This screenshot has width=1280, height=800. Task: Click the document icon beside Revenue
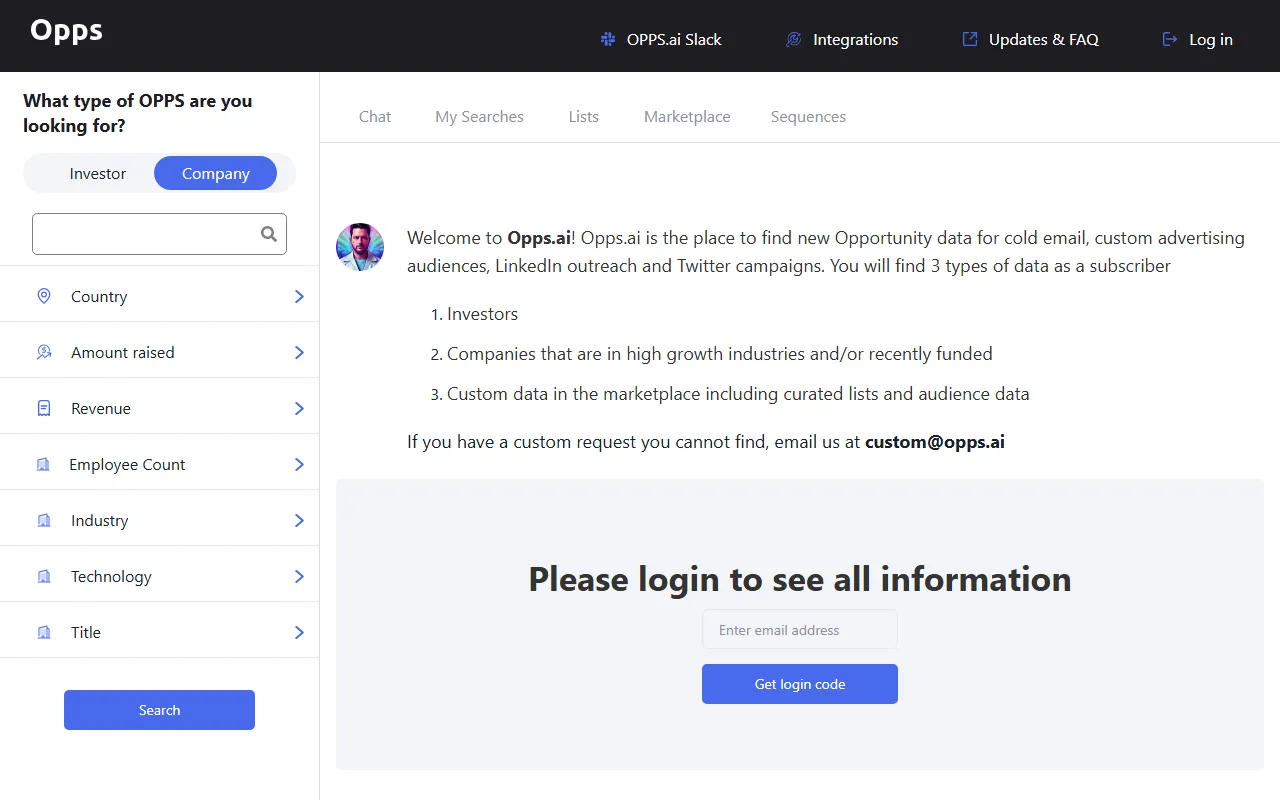tap(44, 408)
